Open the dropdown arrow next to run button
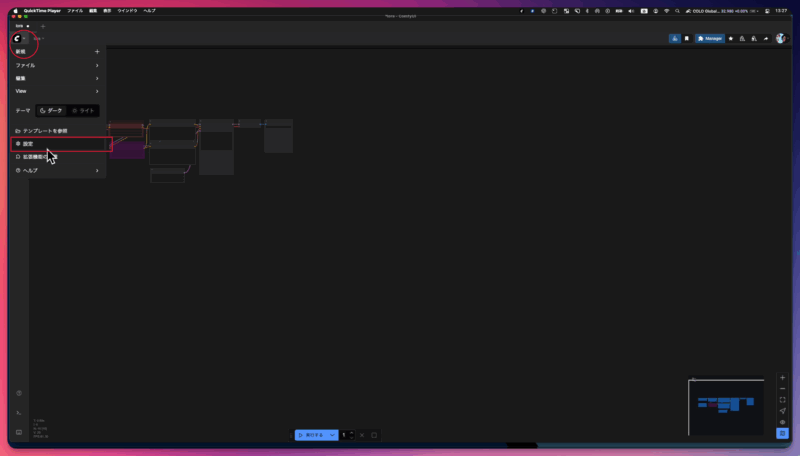 click(332, 435)
